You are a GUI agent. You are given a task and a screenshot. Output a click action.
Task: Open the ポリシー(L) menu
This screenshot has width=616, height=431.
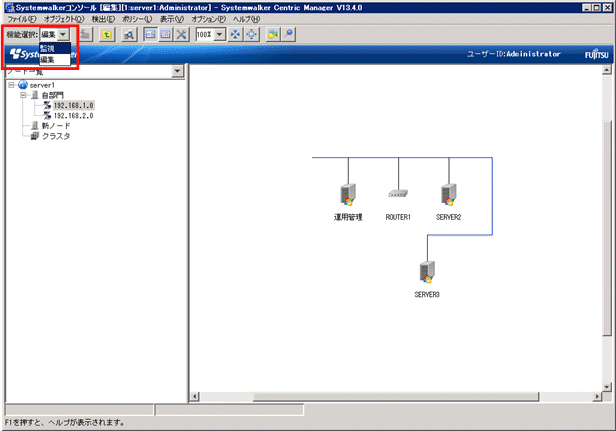click(x=137, y=19)
